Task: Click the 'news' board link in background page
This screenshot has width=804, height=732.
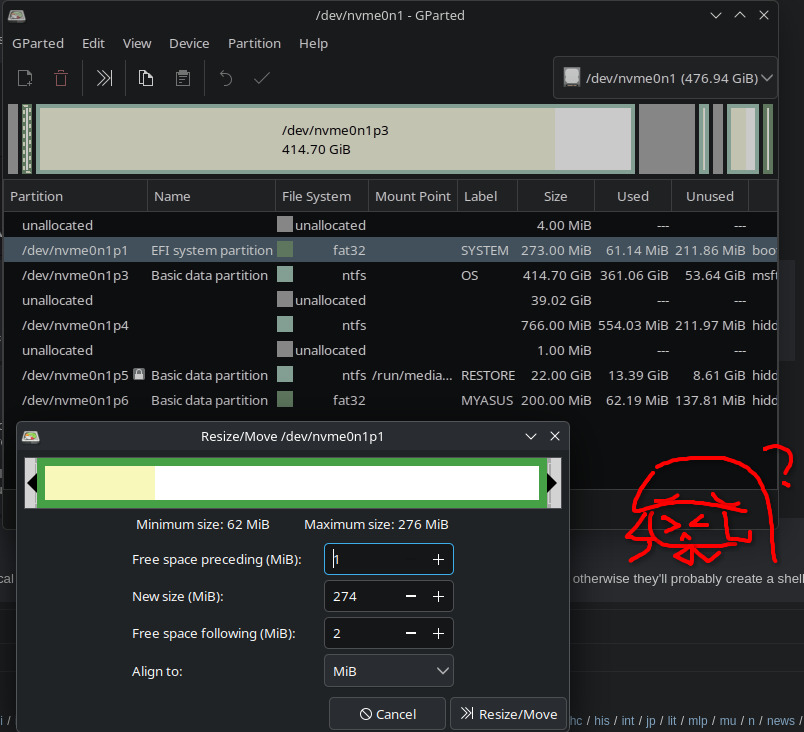Action: point(780,720)
